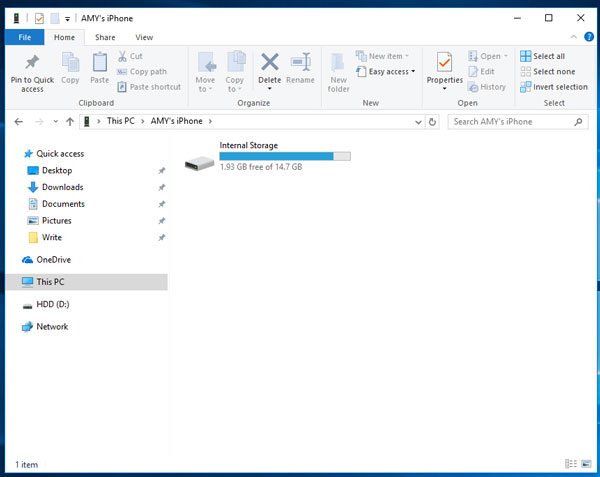Click the Forward navigation arrow
This screenshot has height=477, width=600.
click(x=39, y=122)
